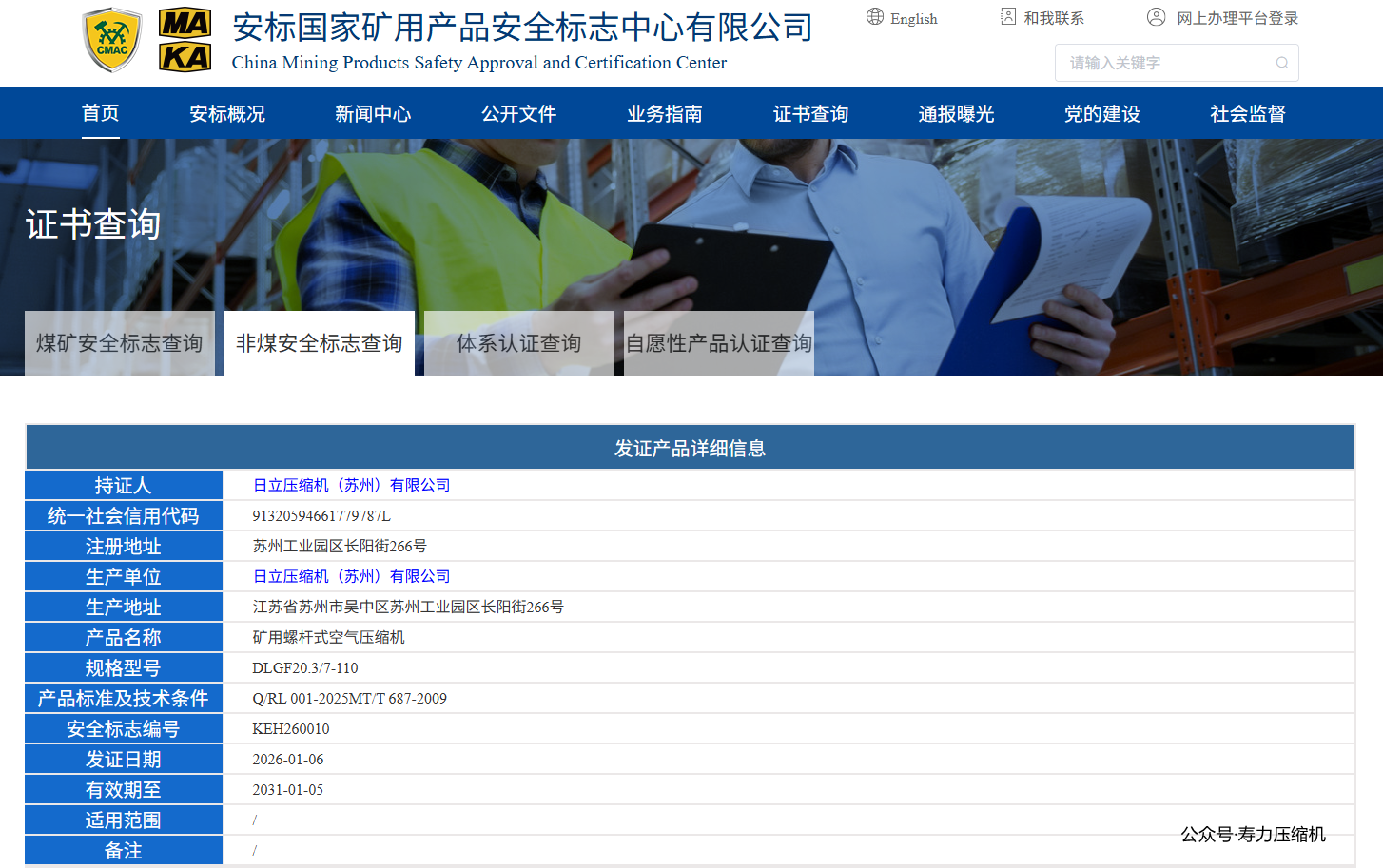1383x868 pixels.
Task: Select 业务指南 in the navigation bar
Action: [x=665, y=114]
